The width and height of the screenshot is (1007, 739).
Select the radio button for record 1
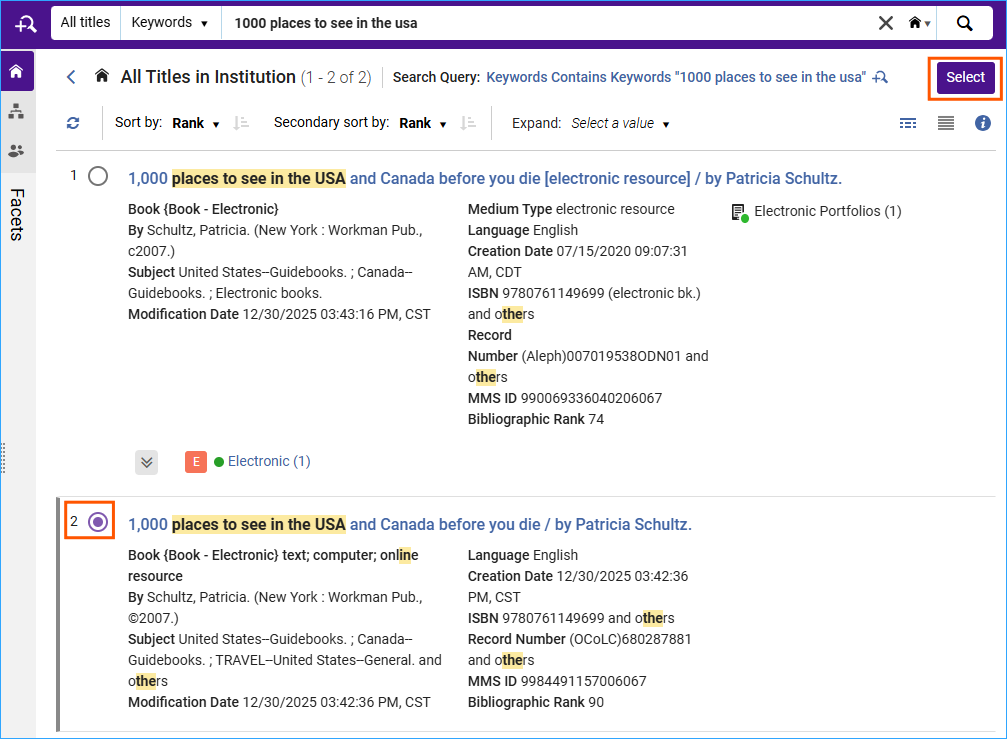pos(97,175)
